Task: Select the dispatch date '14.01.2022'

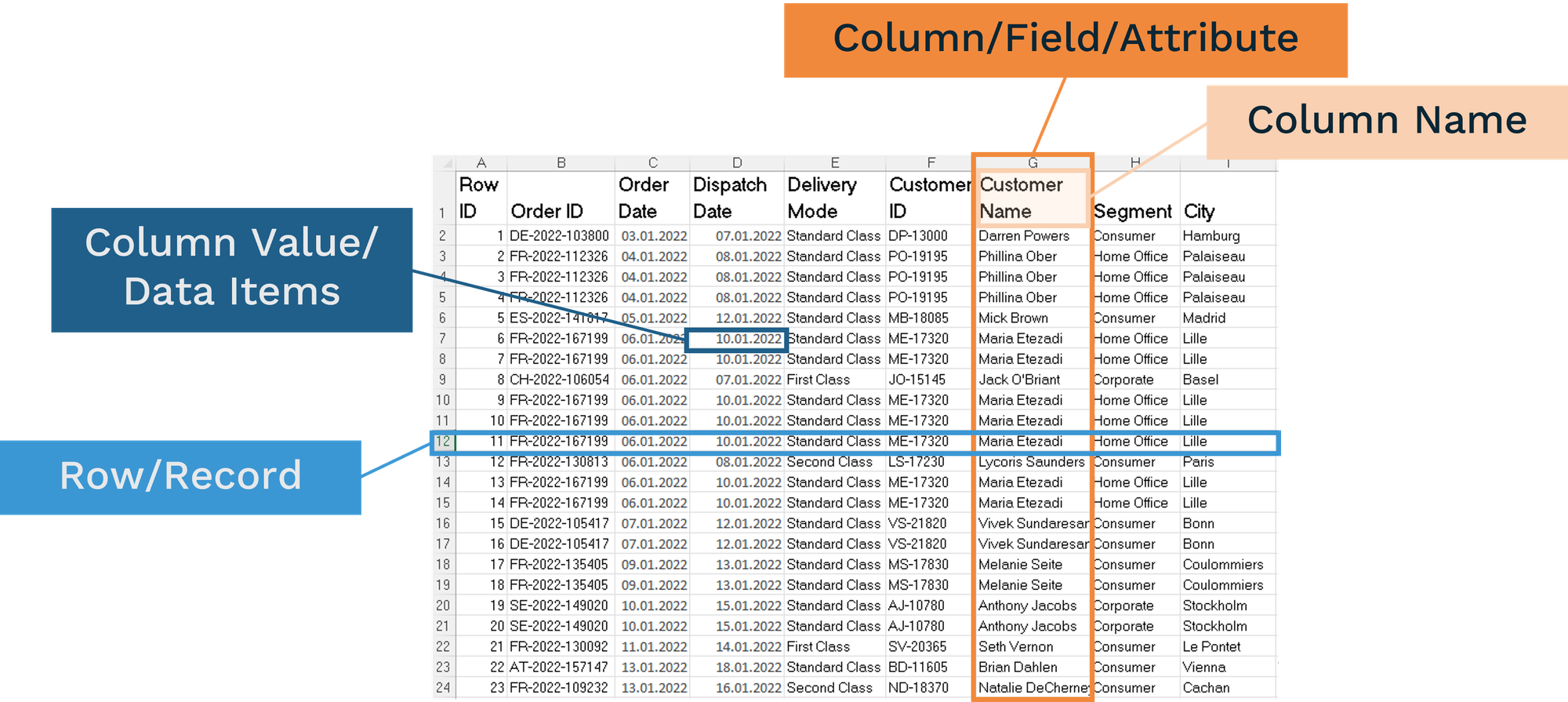Action: (x=737, y=647)
